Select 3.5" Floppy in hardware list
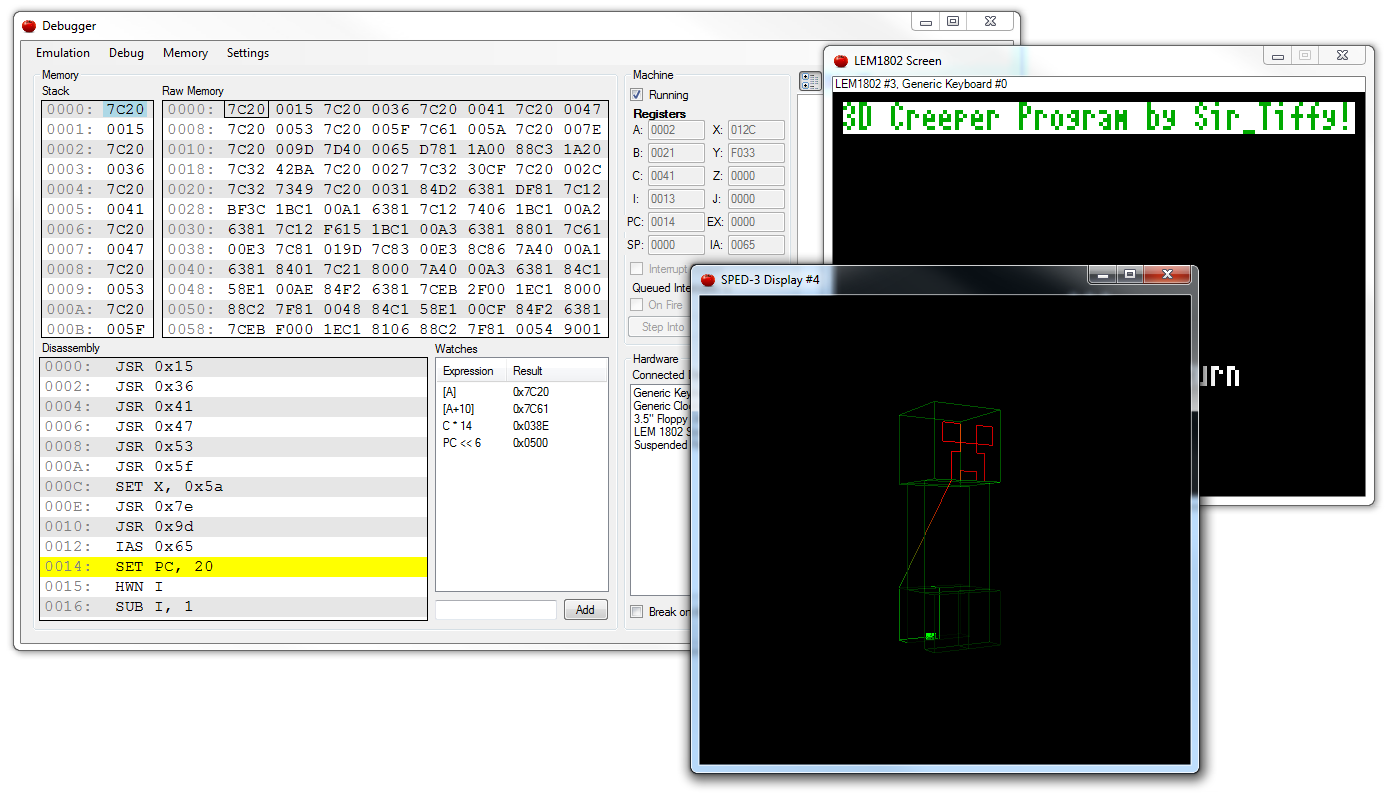The height and width of the screenshot is (793, 1388). (x=661, y=419)
